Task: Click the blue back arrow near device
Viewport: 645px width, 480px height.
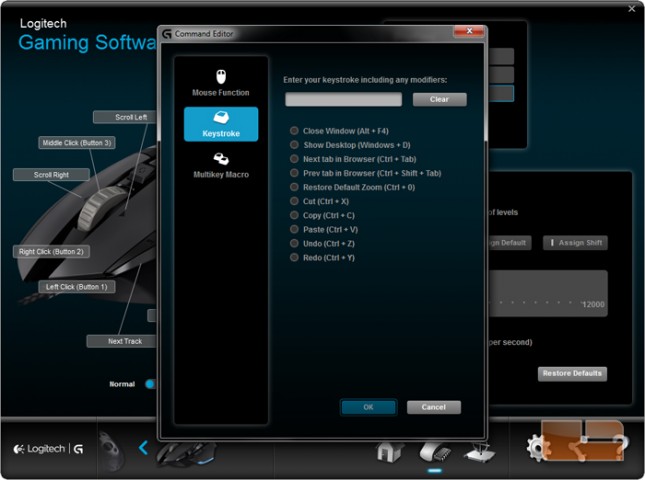Action: point(143,448)
